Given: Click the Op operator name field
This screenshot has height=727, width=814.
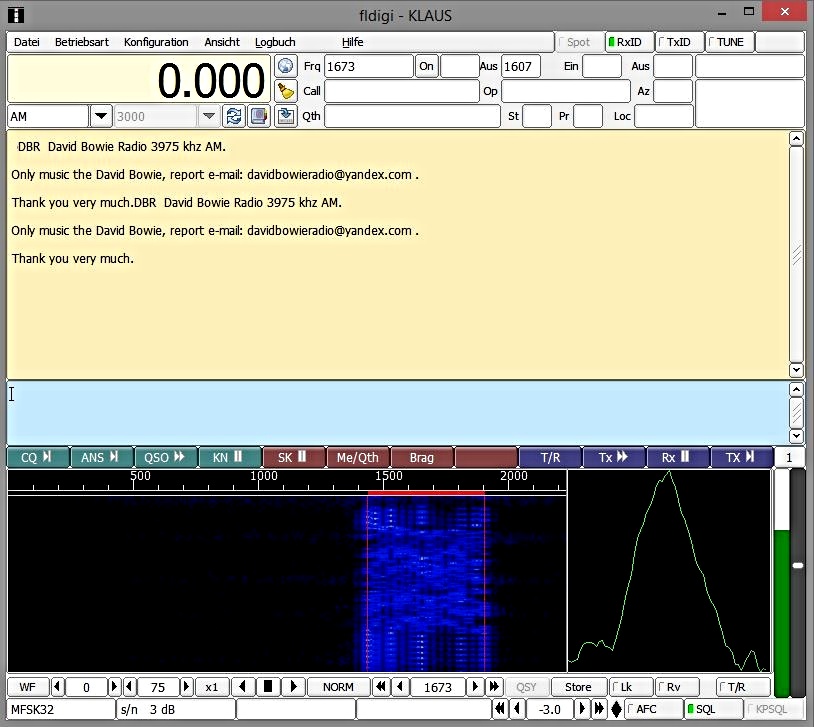Looking at the screenshot, I should 565,91.
